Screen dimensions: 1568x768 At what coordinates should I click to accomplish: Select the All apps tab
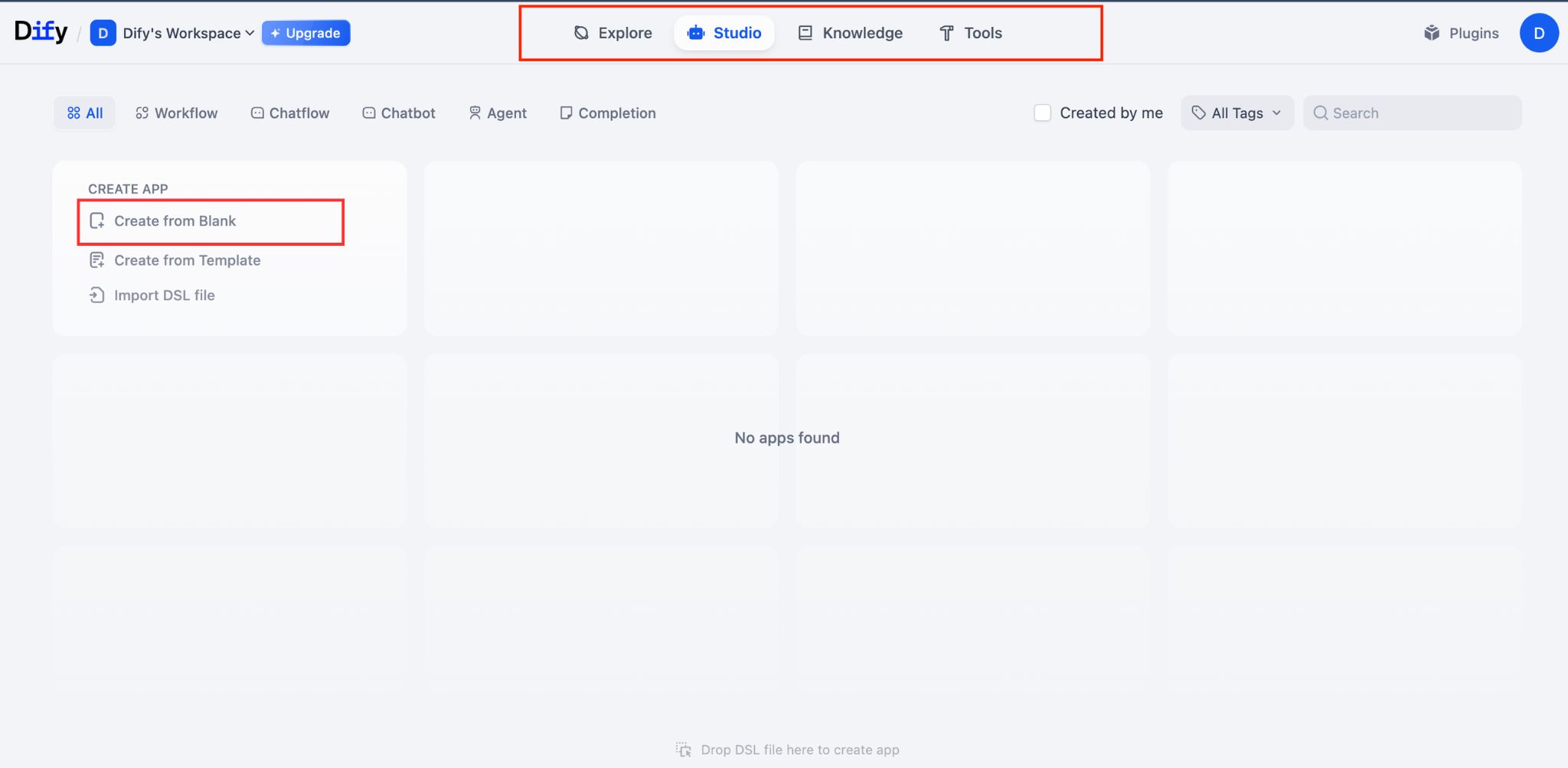(x=84, y=113)
